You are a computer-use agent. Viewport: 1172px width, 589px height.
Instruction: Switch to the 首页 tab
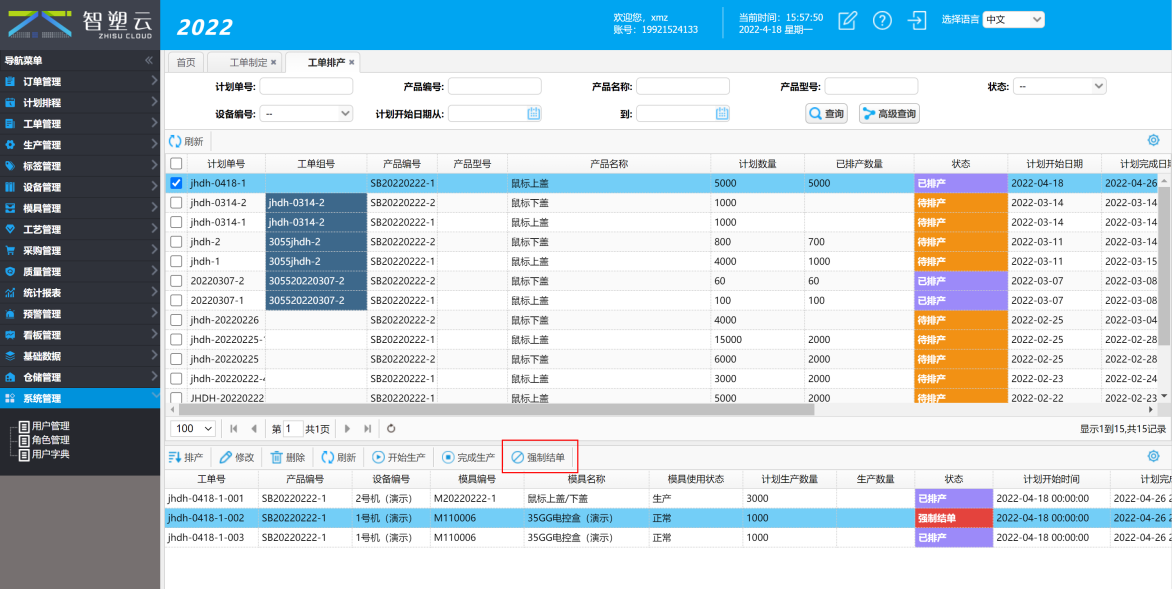pos(185,62)
